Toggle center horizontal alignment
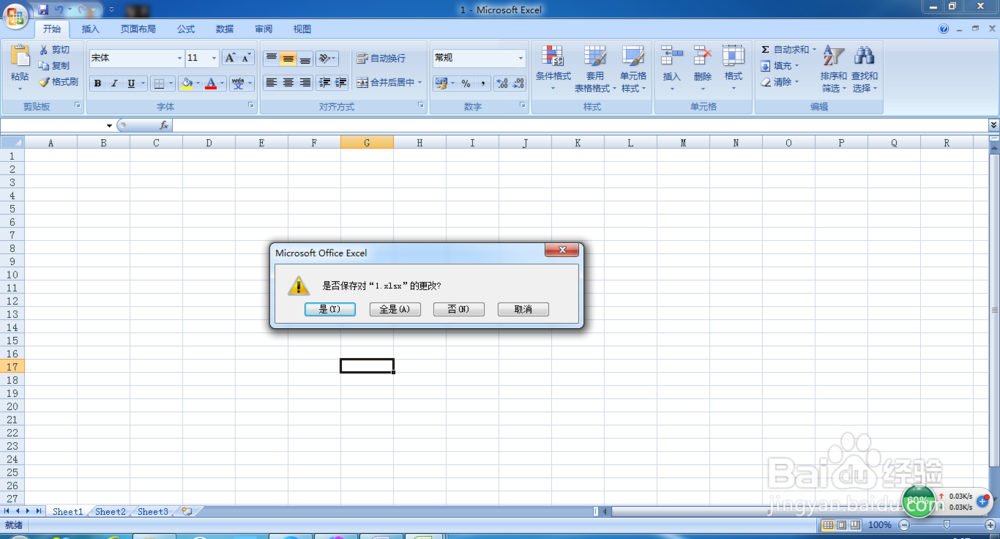The width and height of the screenshot is (1000, 539). pyautogui.click(x=288, y=82)
